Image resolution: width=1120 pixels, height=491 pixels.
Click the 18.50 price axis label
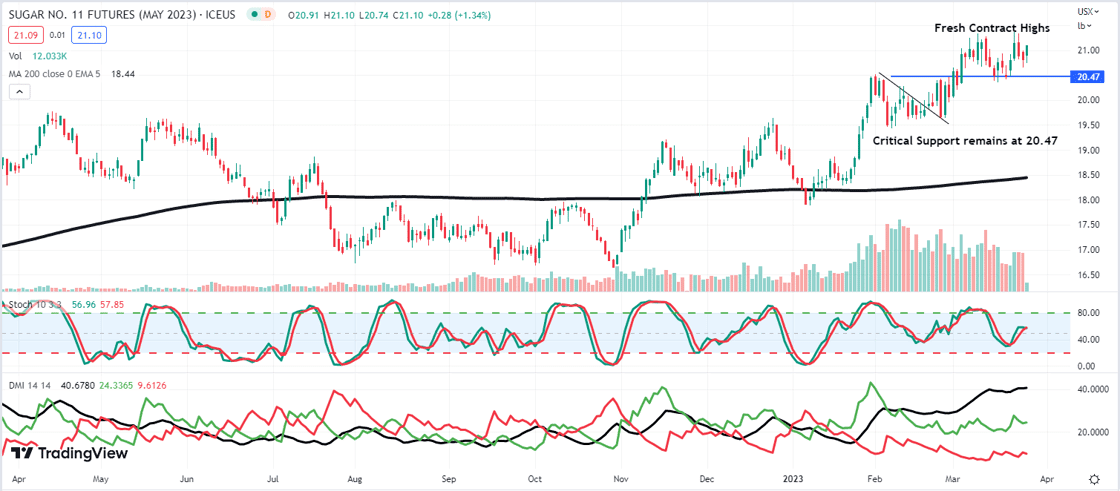click(1088, 175)
